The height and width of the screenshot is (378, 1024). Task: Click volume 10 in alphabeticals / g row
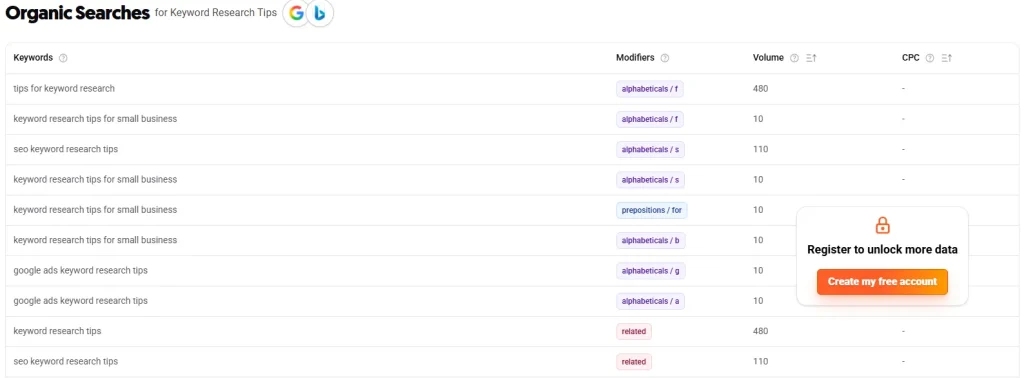tap(758, 270)
